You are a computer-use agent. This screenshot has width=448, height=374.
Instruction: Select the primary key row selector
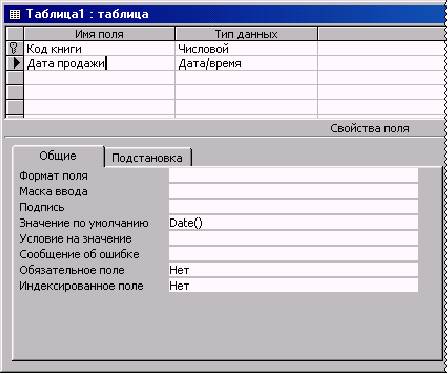[x=14, y=48]
